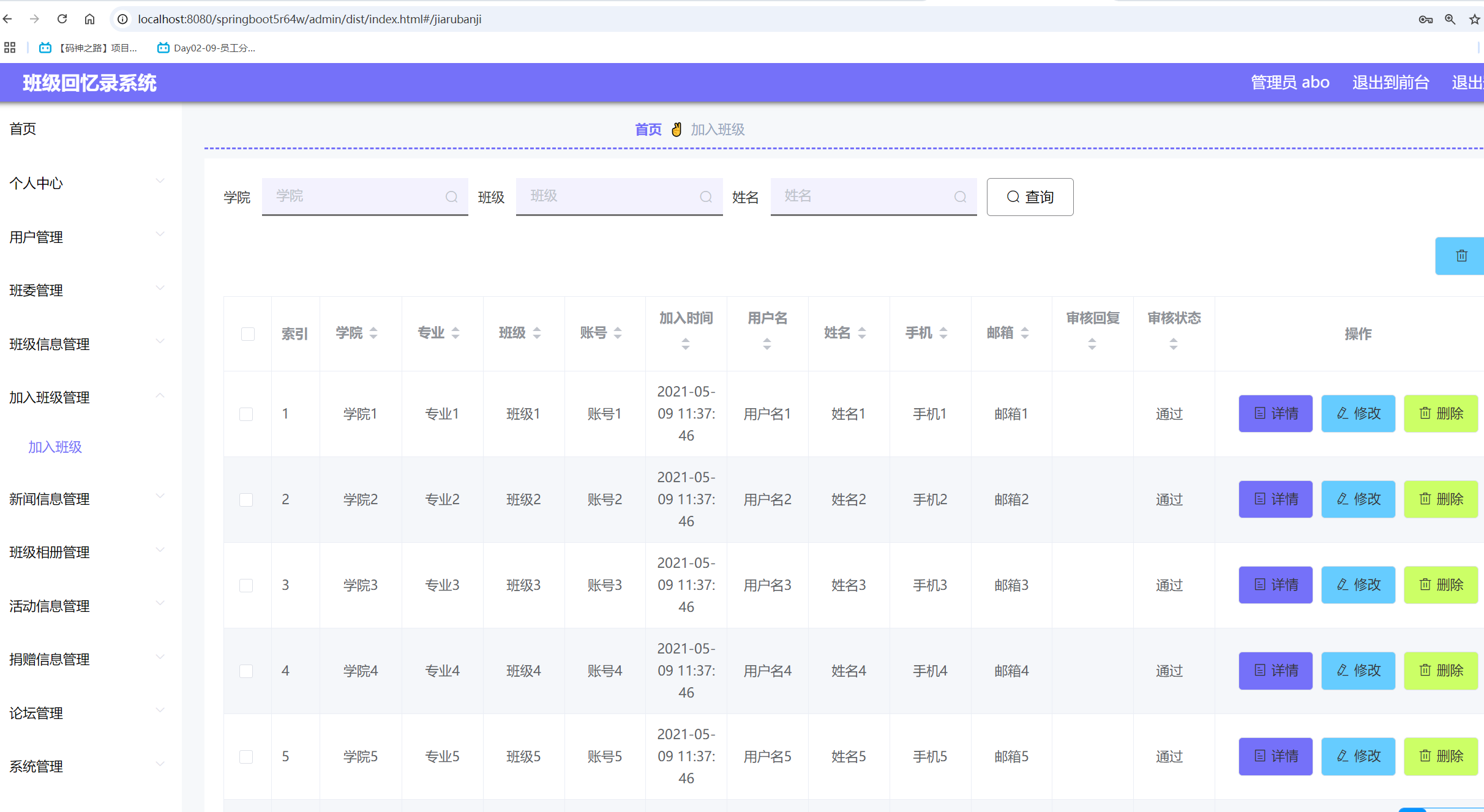Click the search icon in 班级 field
The height and width of the screenshot is (812, 1484).
(706, 196)
